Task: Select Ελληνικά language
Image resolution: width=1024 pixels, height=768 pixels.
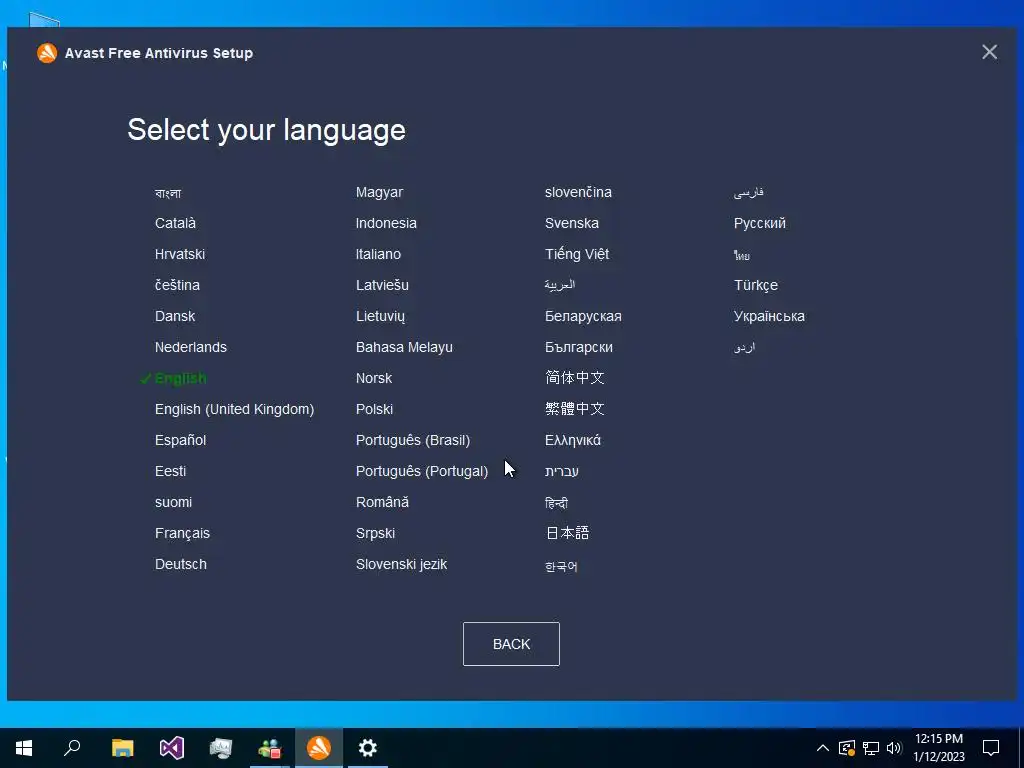Action: 573,440
